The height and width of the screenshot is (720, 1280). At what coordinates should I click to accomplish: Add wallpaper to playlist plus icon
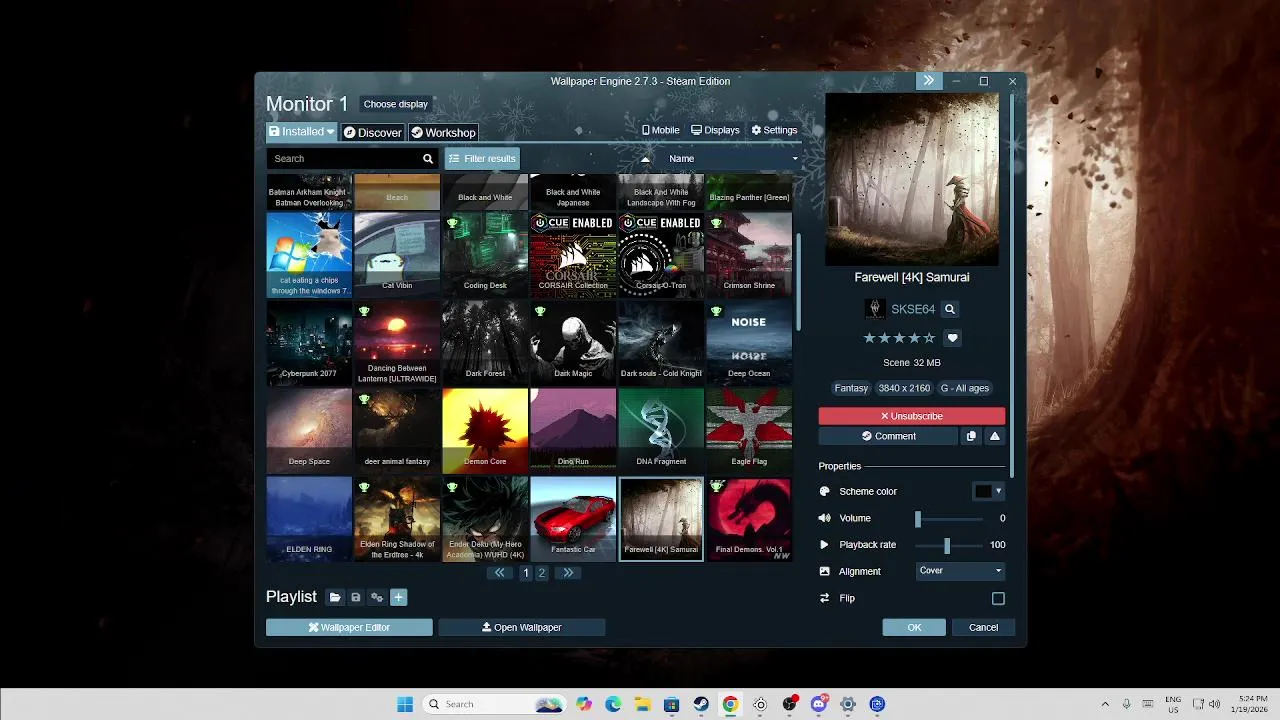(x=398, y=597)
